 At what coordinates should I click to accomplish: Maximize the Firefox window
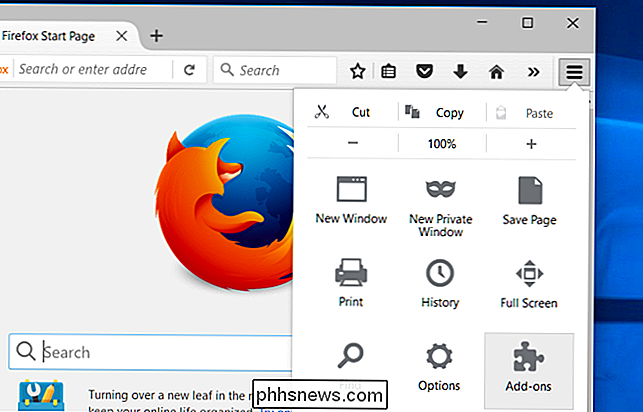[528, 23]
